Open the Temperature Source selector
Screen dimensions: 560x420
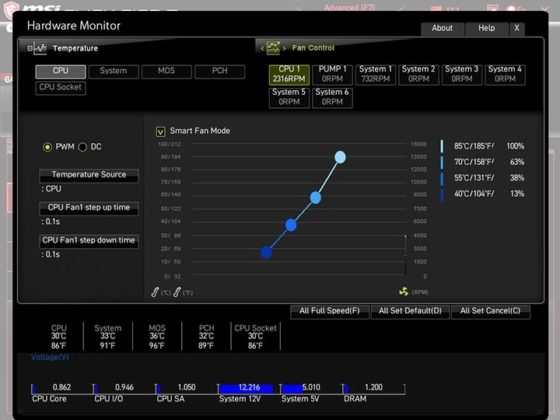click(89, 175)
